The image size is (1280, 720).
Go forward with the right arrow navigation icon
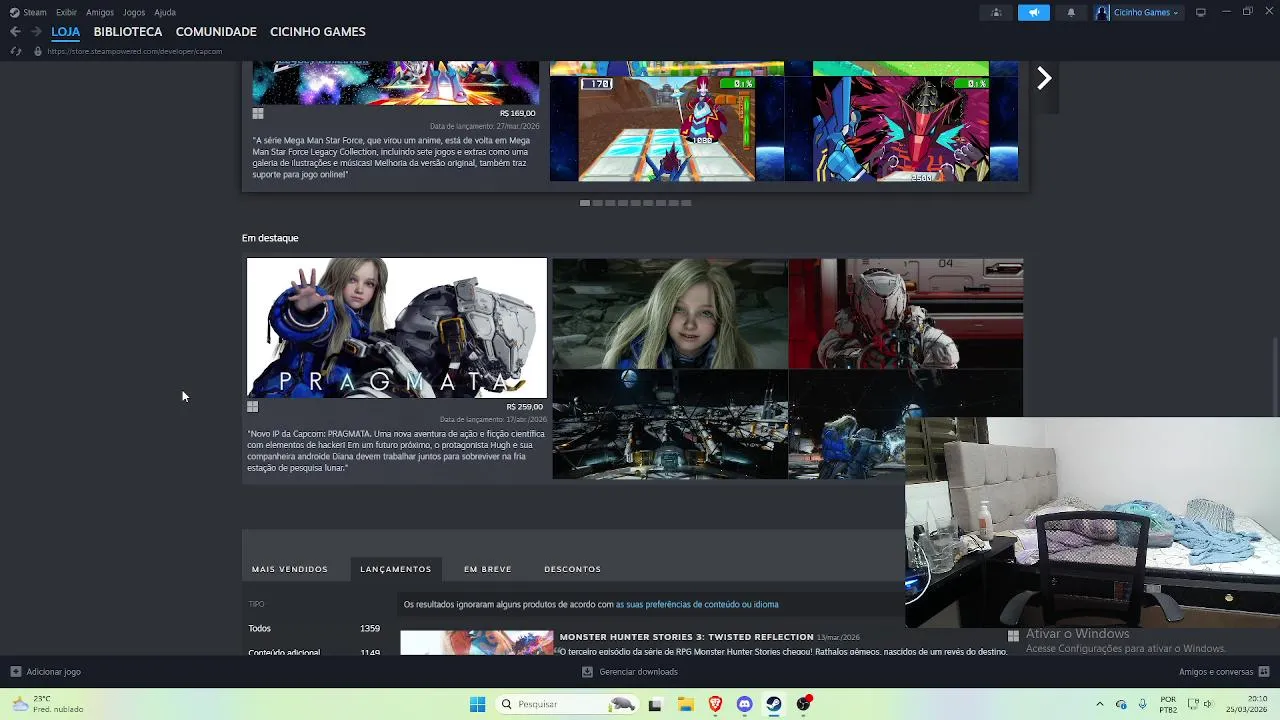(36, 32)
